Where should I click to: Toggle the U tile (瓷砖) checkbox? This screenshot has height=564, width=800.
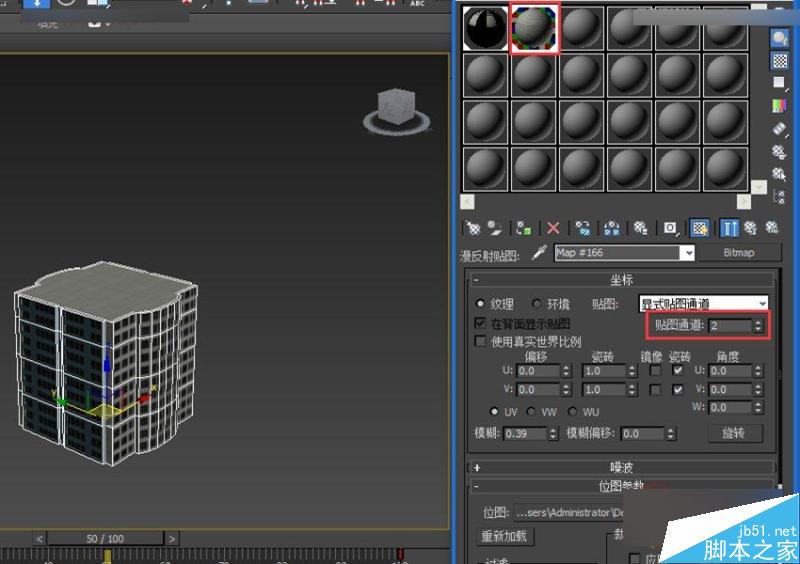tap(678, 371)
